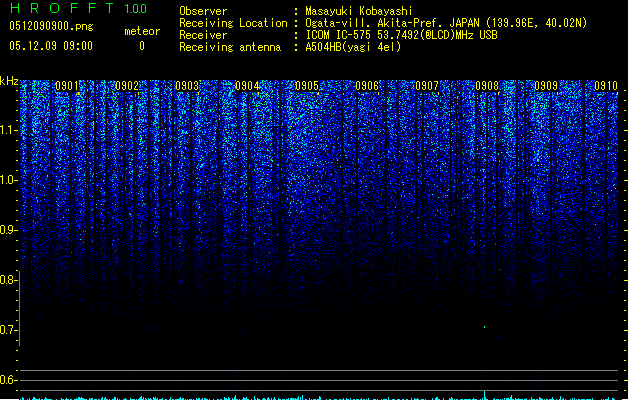Click the date stamp 05.12.09 09:00
The image size is (629, 400).
click(x=51, y=46)
